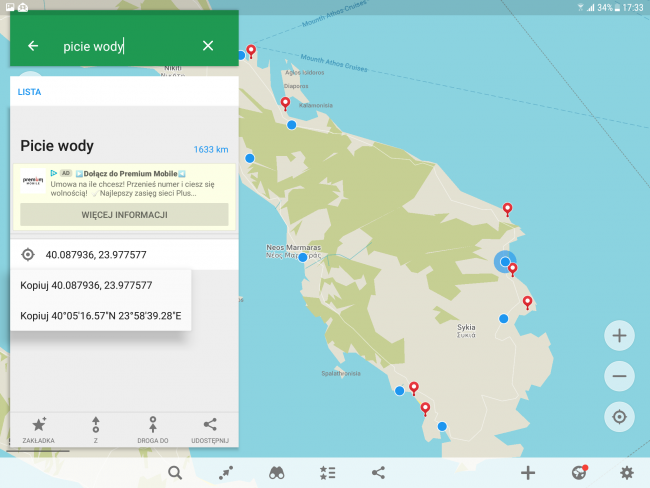Set route start with Z button

pyautogui.click(x=96, y=429)
